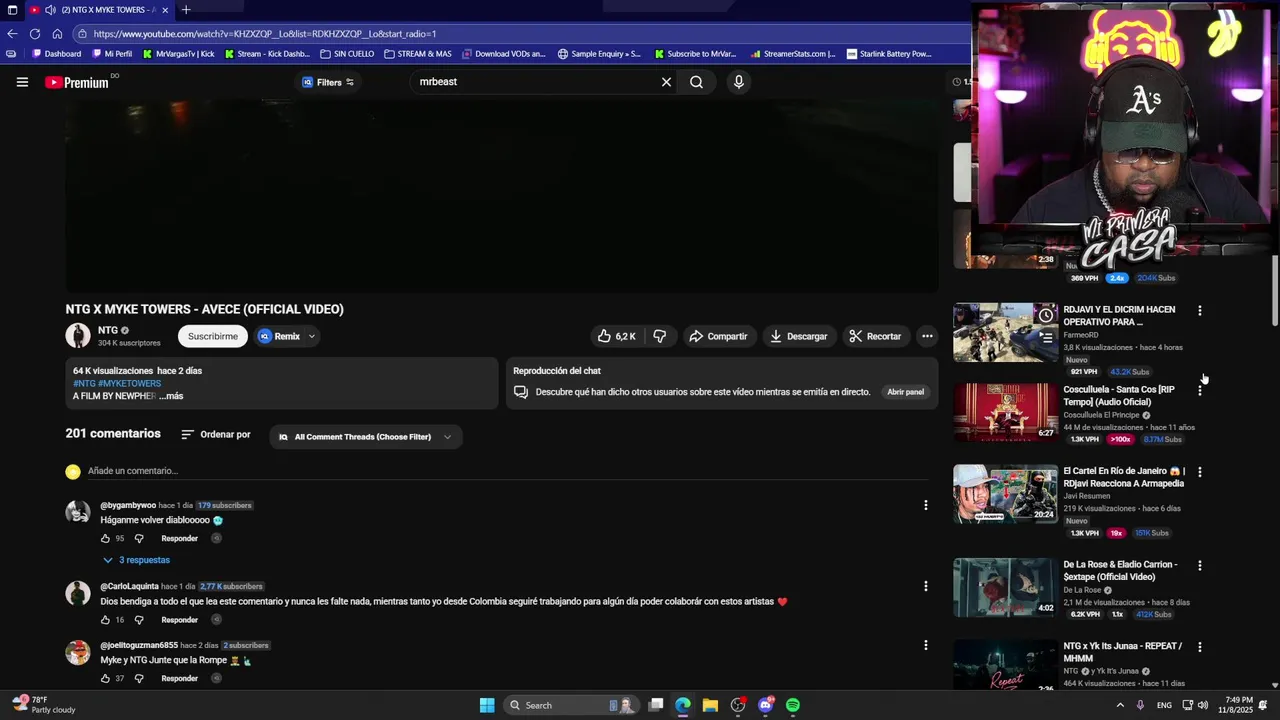This screenshot has width=1280, height=720.
Task: Open the Cosculluela Santa Cos thumbnail
Action: (x=1005, y=412)
